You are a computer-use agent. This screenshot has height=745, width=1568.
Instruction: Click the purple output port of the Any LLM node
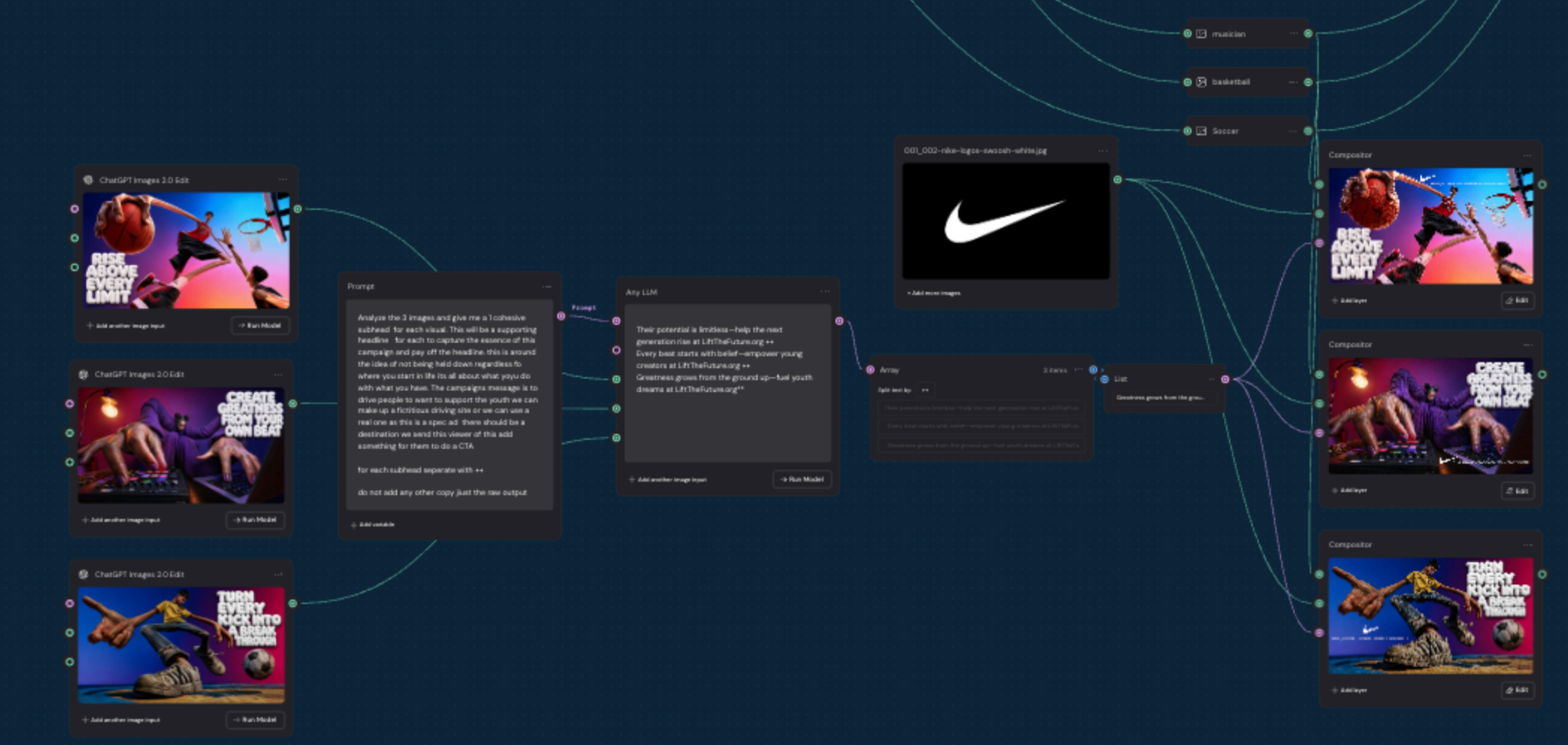pos(839,321)
